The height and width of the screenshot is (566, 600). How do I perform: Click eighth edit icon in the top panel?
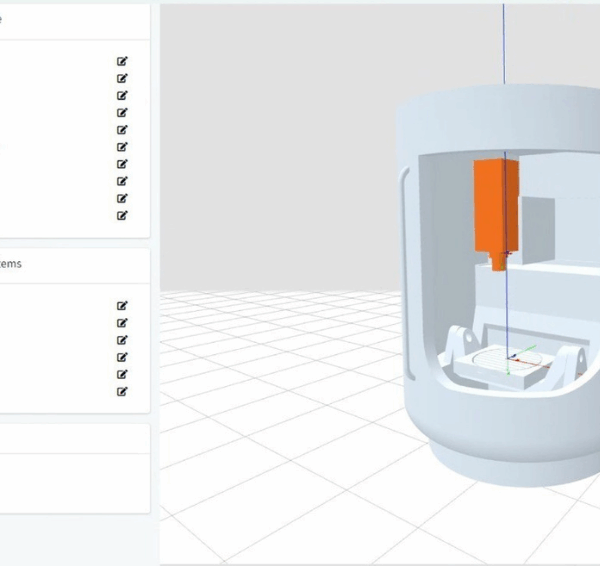coord(122,181)
